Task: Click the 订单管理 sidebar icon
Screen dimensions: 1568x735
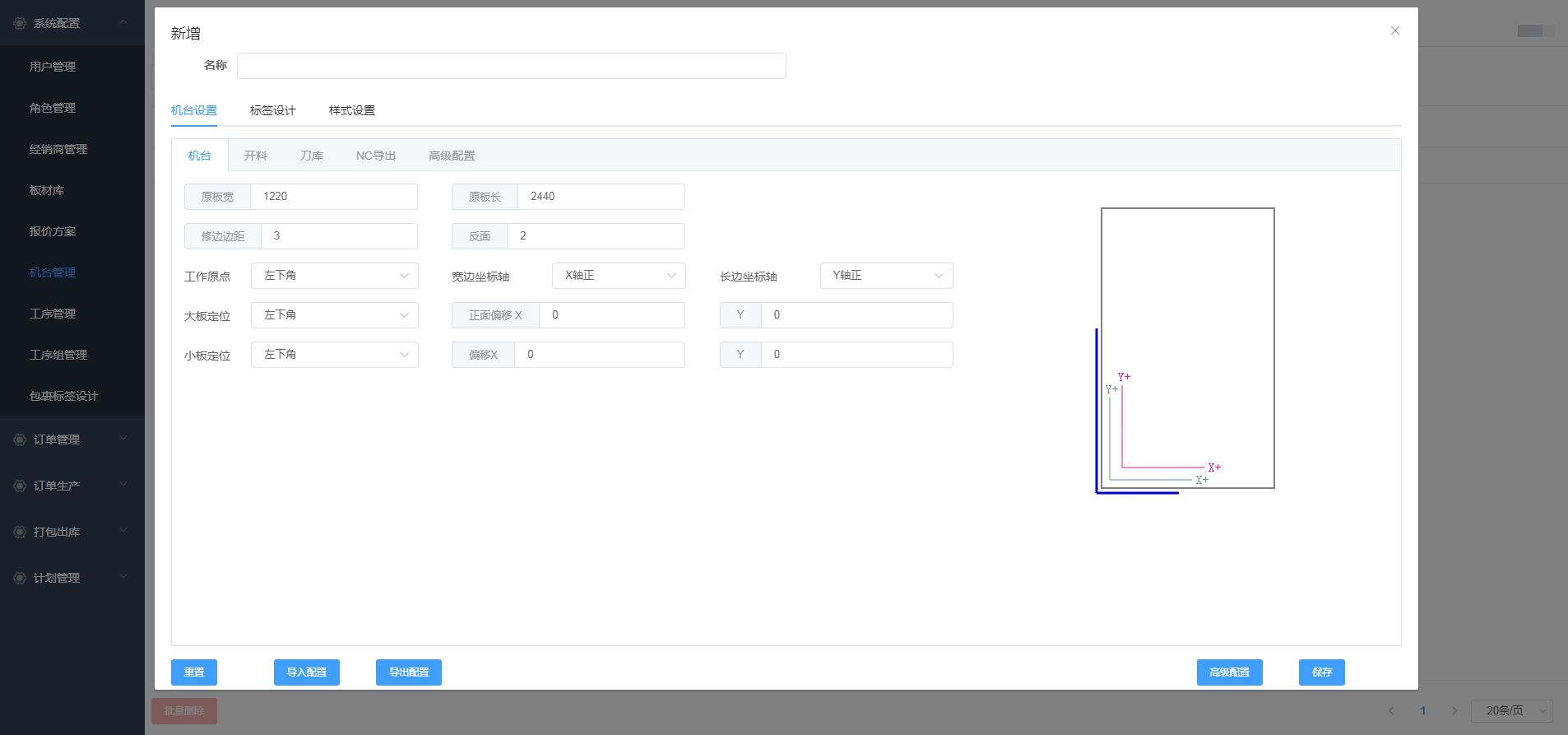Action: (x=20, y=440)
